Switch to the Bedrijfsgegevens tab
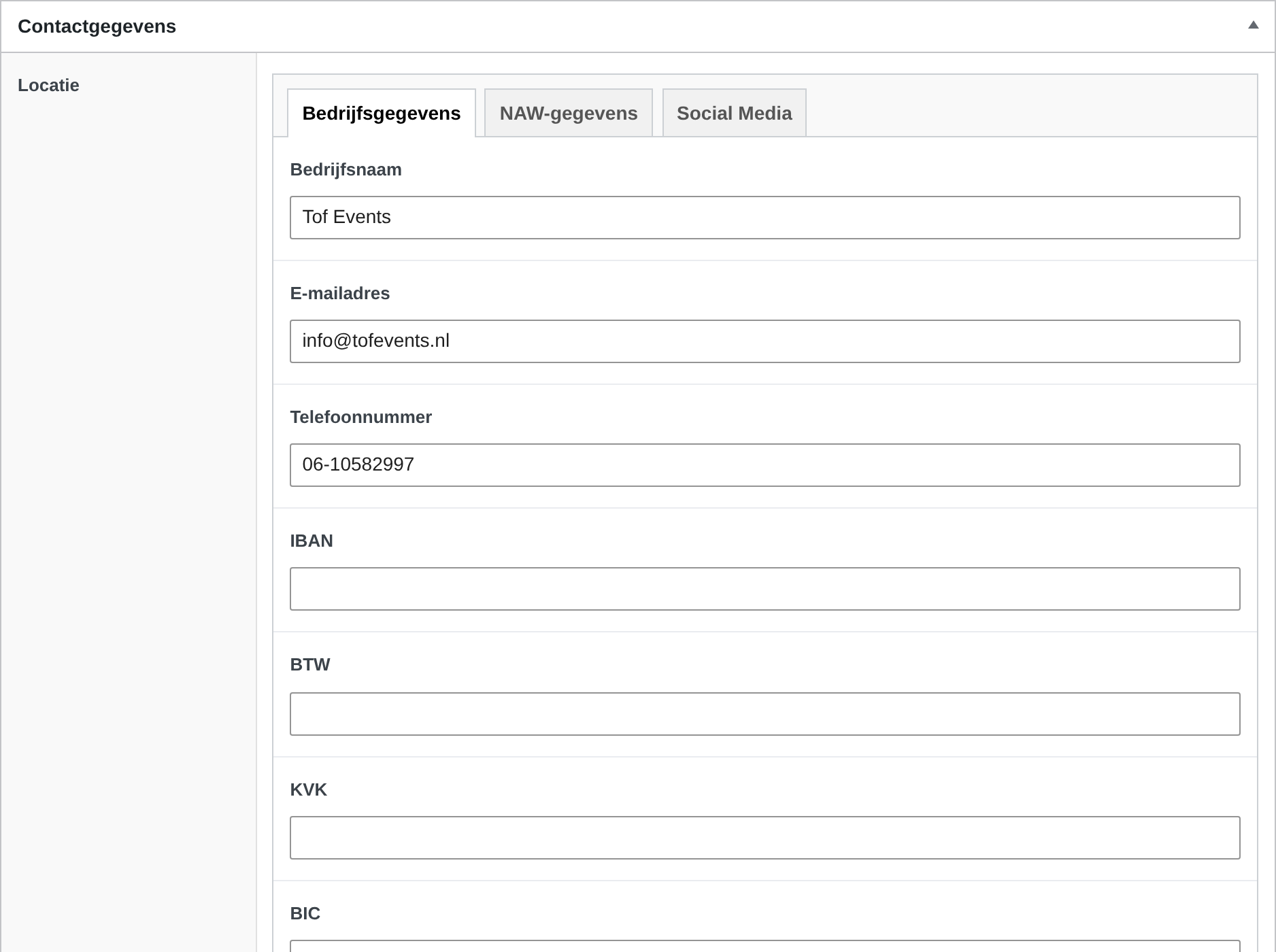The width and height of the screenshot is (1276, 952). tap(382, 113)
